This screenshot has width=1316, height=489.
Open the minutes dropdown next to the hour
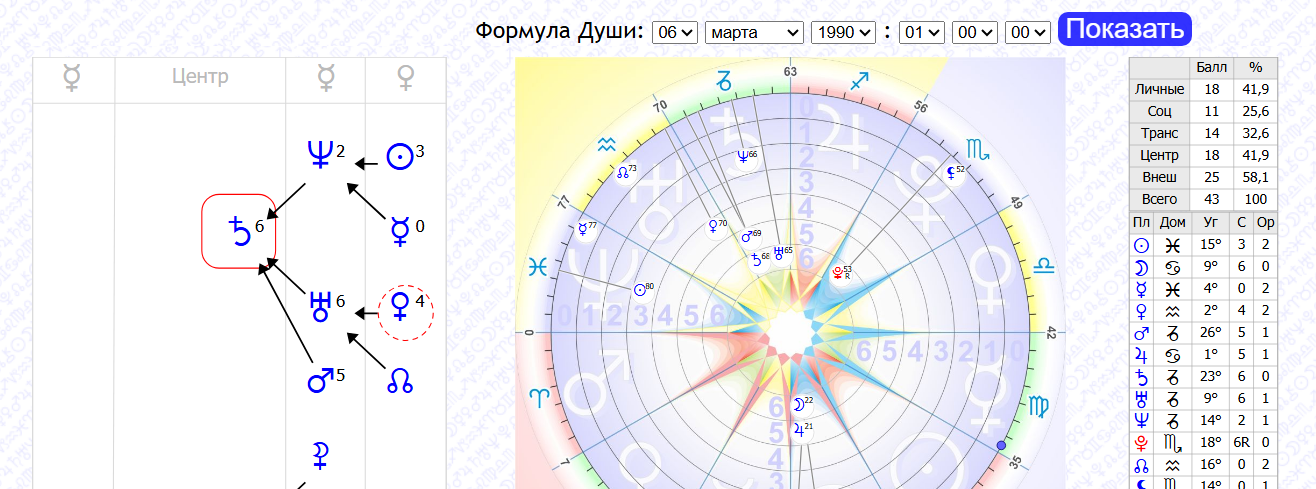(x=975, y=32)
